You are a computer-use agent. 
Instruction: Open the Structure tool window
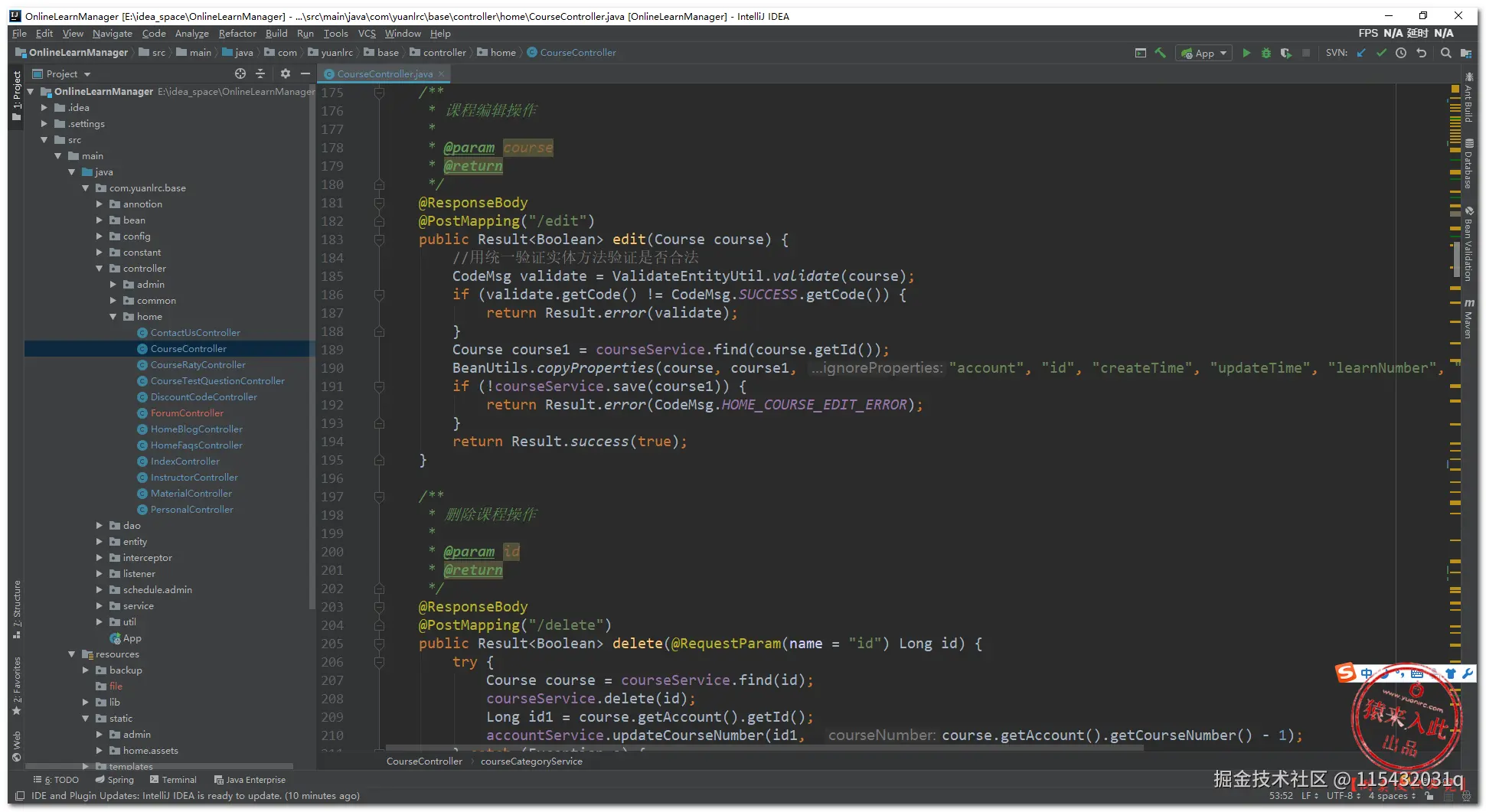(x=16, y=609)
